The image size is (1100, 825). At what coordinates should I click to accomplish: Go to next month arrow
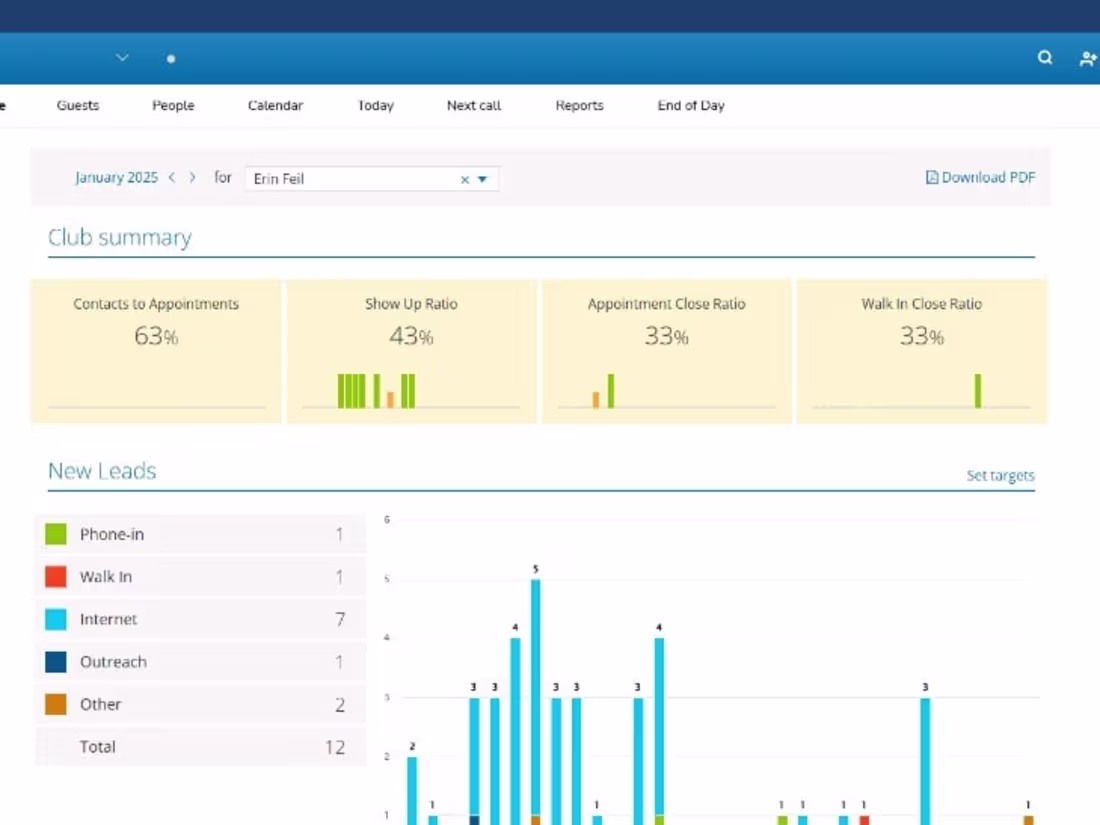tap(192, 177)
